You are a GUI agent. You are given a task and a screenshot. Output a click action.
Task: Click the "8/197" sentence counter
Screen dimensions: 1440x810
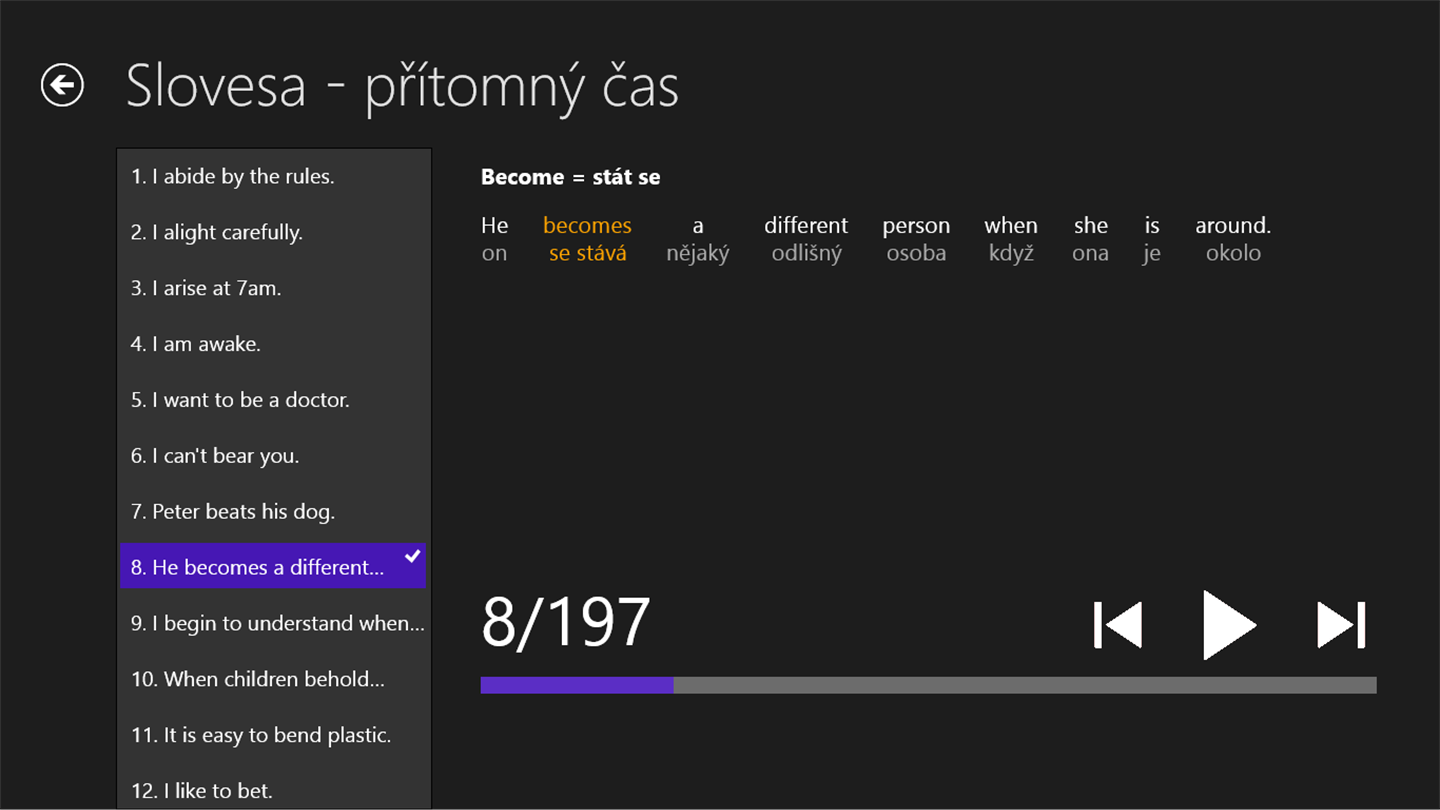[566, 622]
